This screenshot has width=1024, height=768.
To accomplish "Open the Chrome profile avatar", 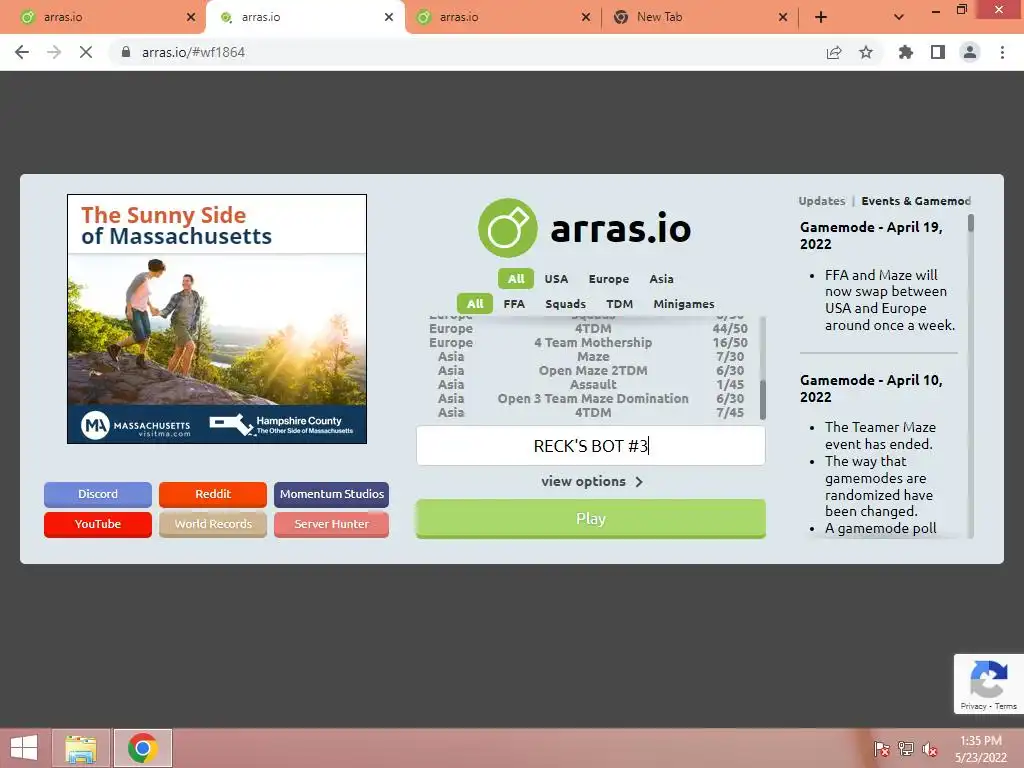I will click(x=970, y=52).
